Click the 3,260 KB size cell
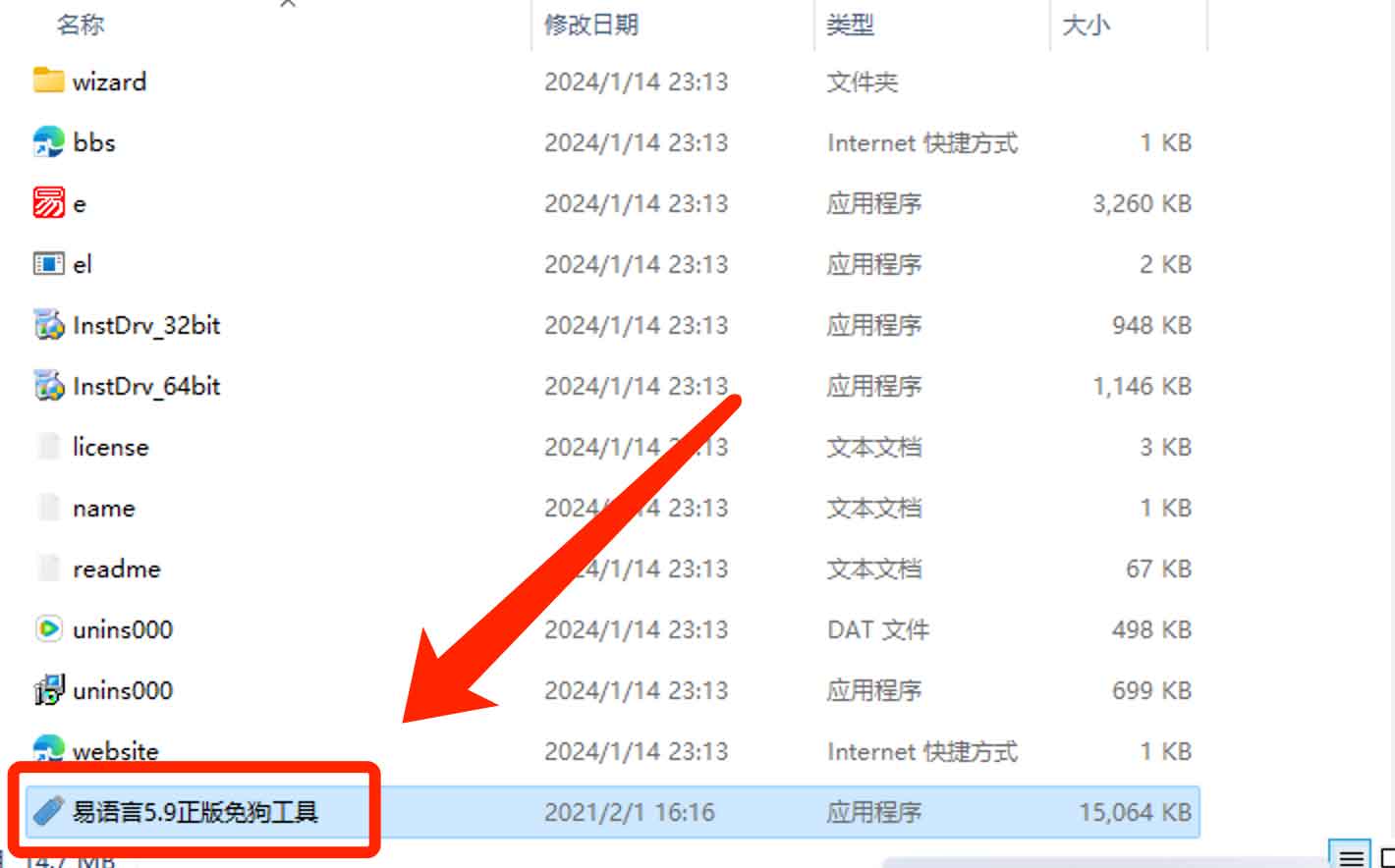1395x868 pixels. click(1142, 203)
